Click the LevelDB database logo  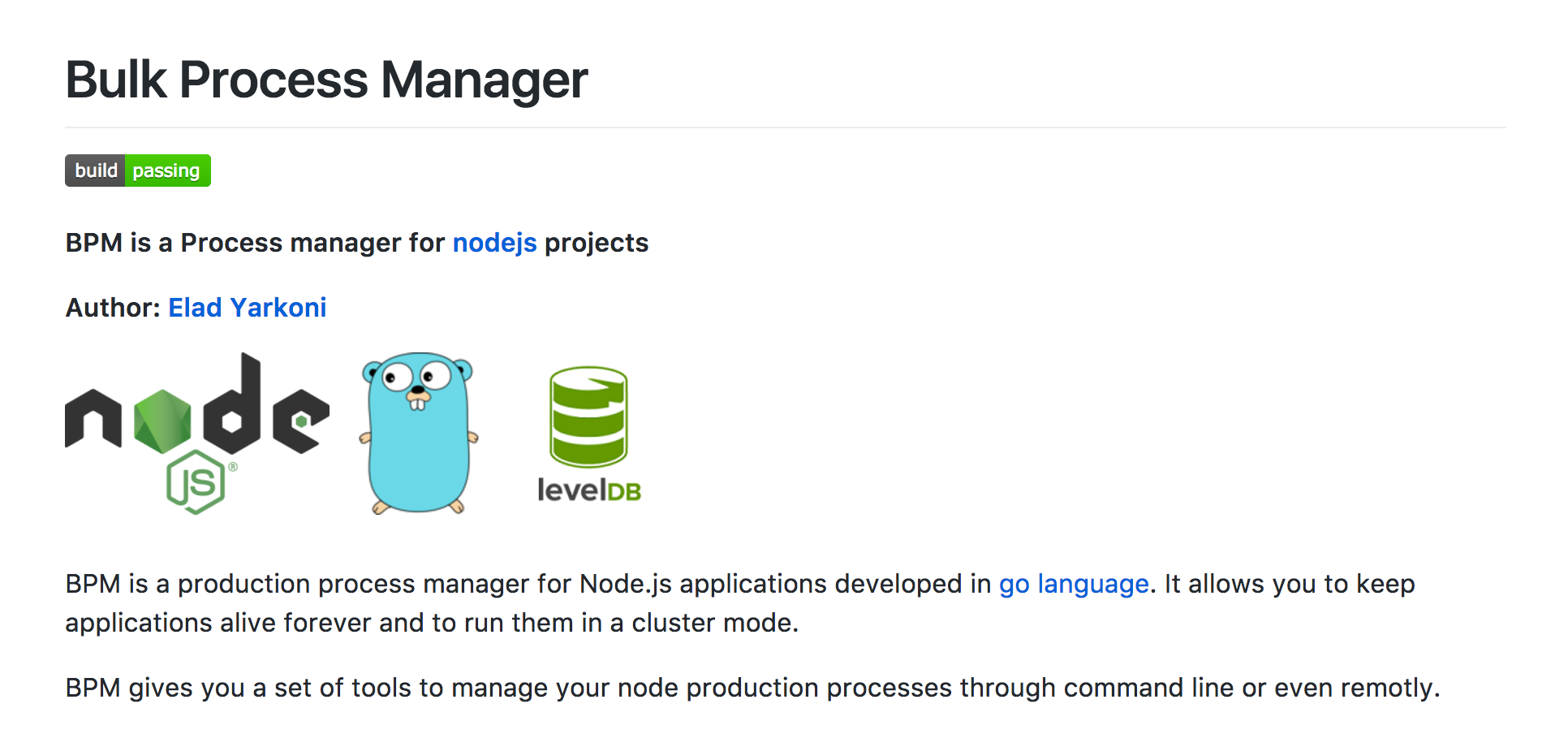coord(588,430)
